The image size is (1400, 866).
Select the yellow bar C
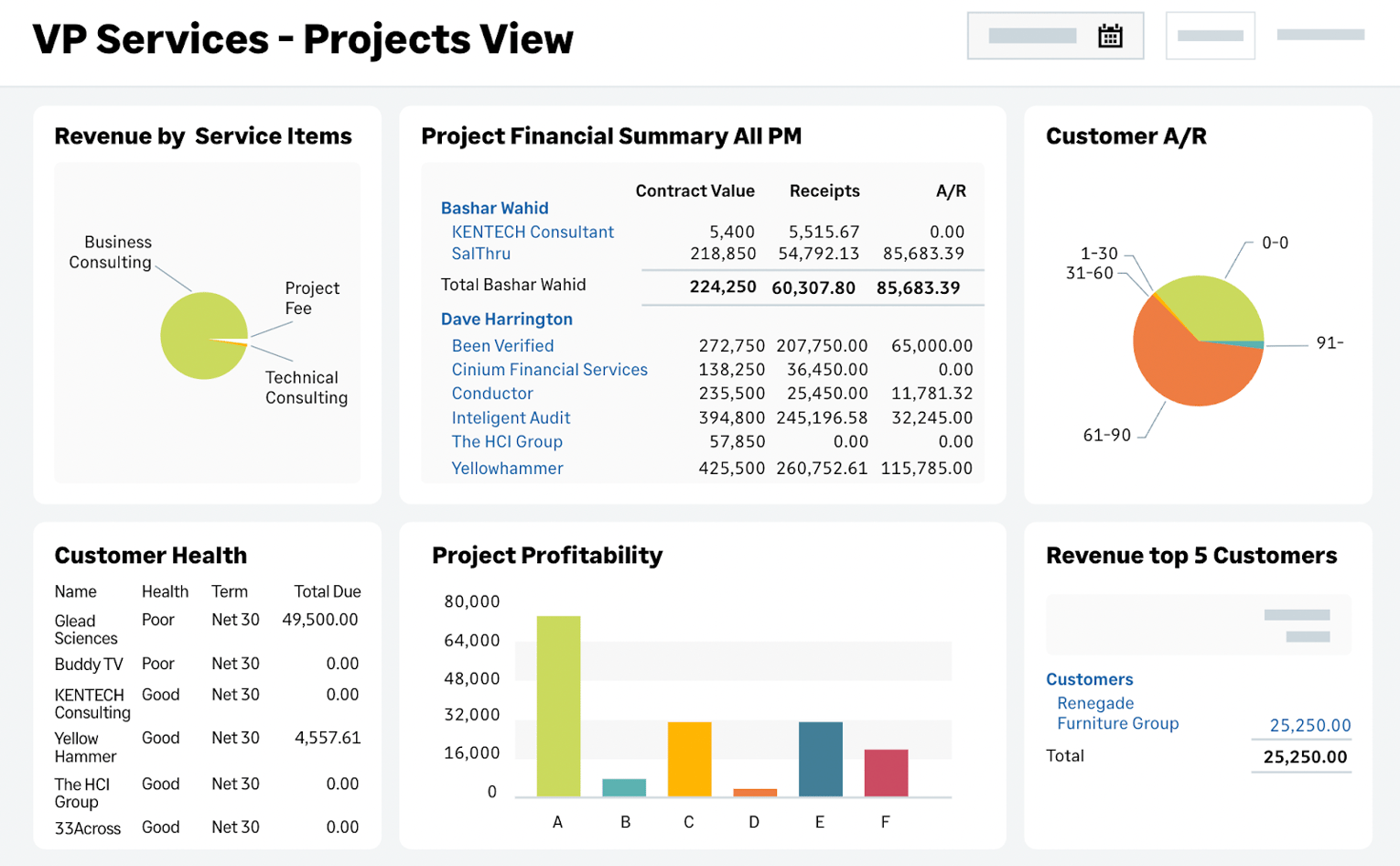pos(689,759)
